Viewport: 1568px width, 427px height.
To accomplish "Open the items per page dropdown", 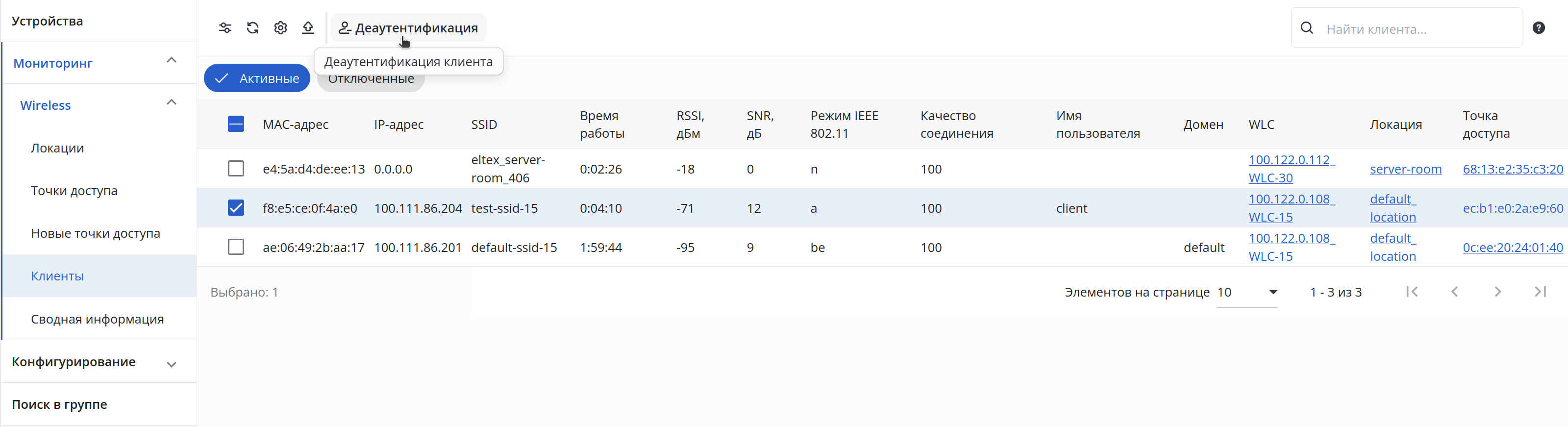I will (1247, 292).
